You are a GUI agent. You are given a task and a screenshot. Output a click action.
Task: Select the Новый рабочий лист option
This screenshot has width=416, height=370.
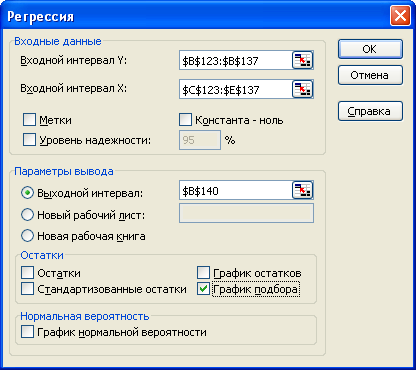click(x=27, y=215)
